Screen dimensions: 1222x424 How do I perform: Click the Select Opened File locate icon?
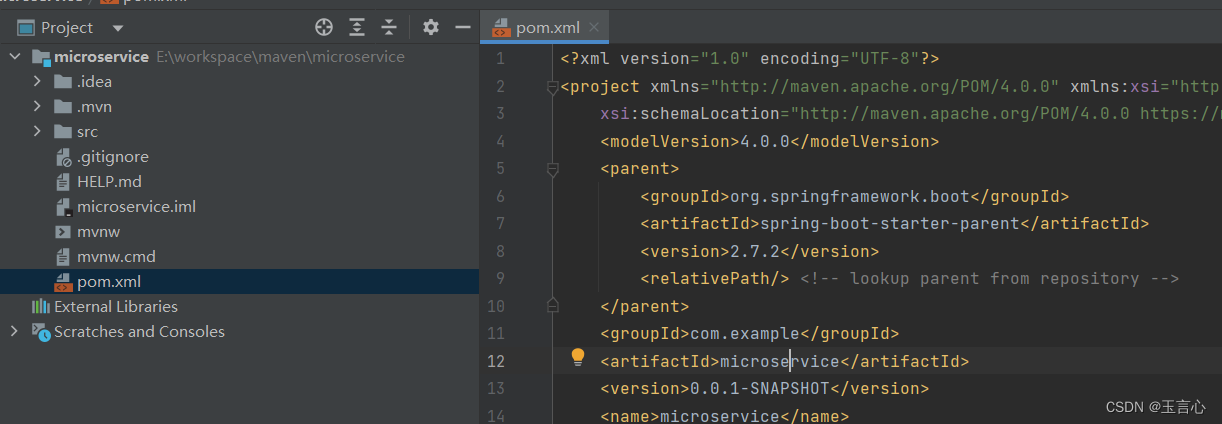324,27
